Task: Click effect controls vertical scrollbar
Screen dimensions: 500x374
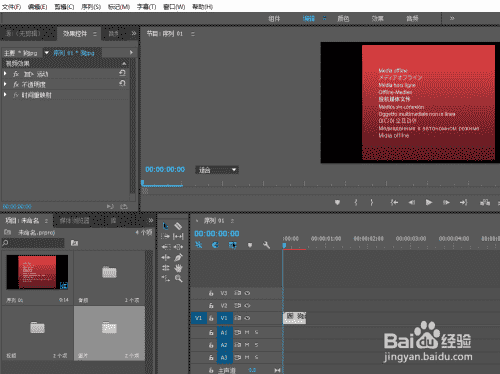Action: [x=133, y=127]
